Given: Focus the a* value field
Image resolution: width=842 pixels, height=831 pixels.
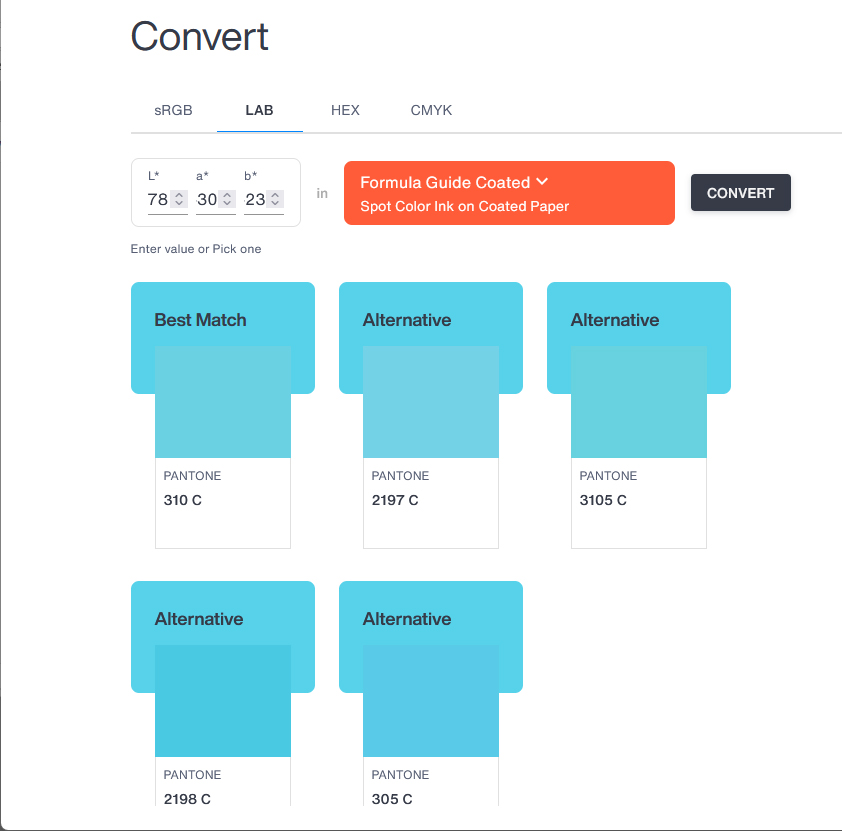Looking at the screenshot, I should [x=207, y=199].
